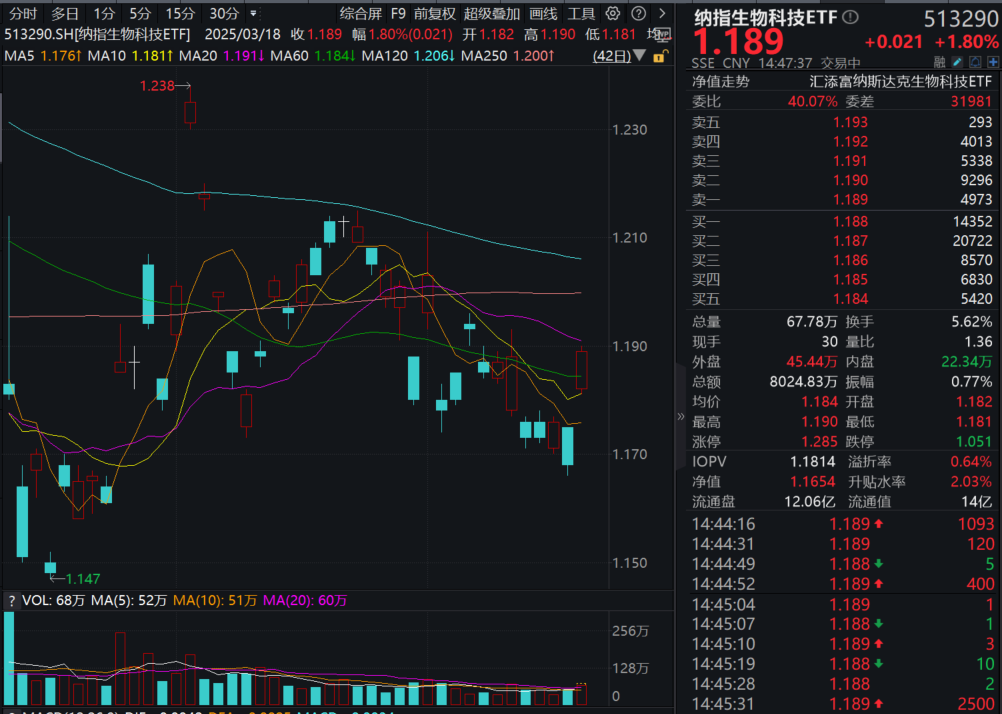Switch to the 分时 intraday tab
This screenshot has width=1002, height=714.
pyautogui.click(x=22, y=14)
